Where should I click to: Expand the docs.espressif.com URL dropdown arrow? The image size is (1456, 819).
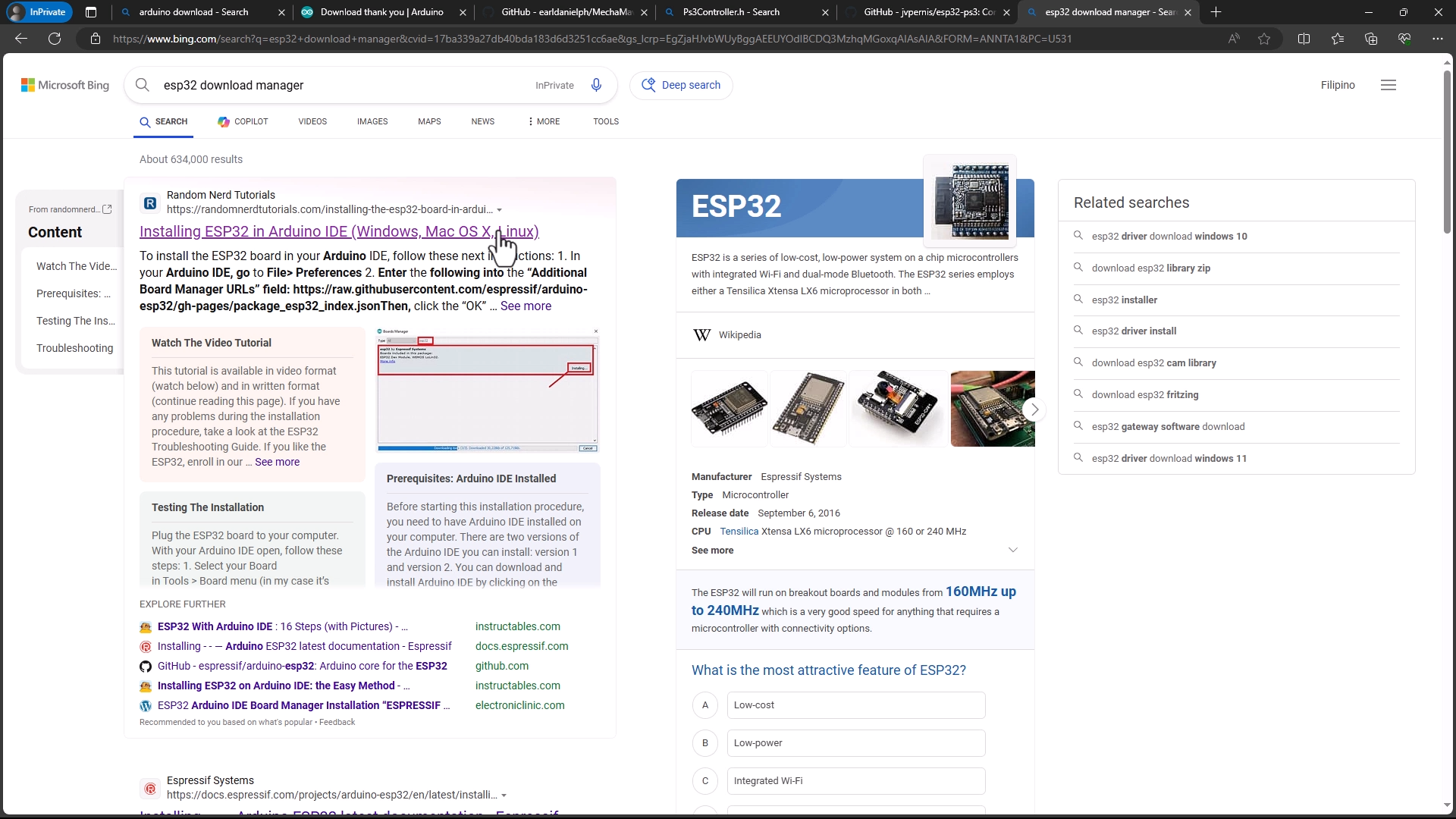(504, 795)
